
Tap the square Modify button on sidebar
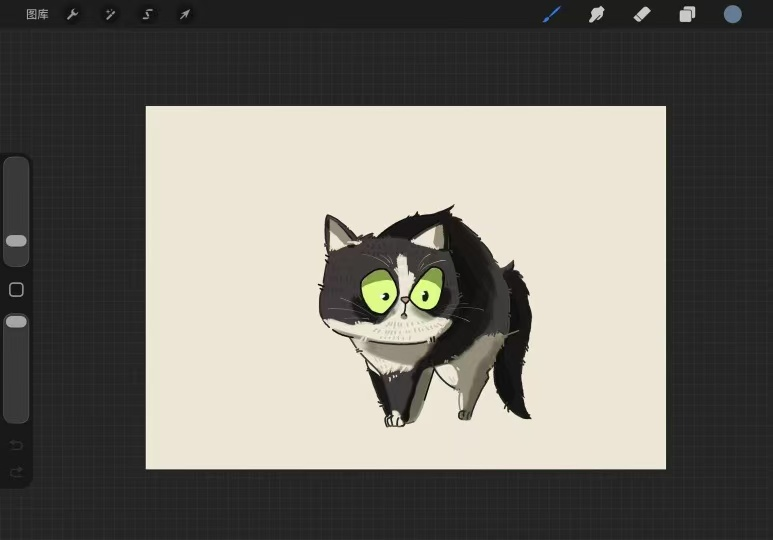16,290
